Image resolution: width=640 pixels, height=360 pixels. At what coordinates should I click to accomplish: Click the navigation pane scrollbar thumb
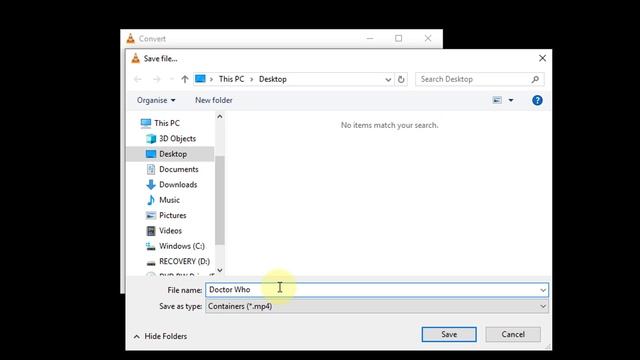tap(220, 200)
